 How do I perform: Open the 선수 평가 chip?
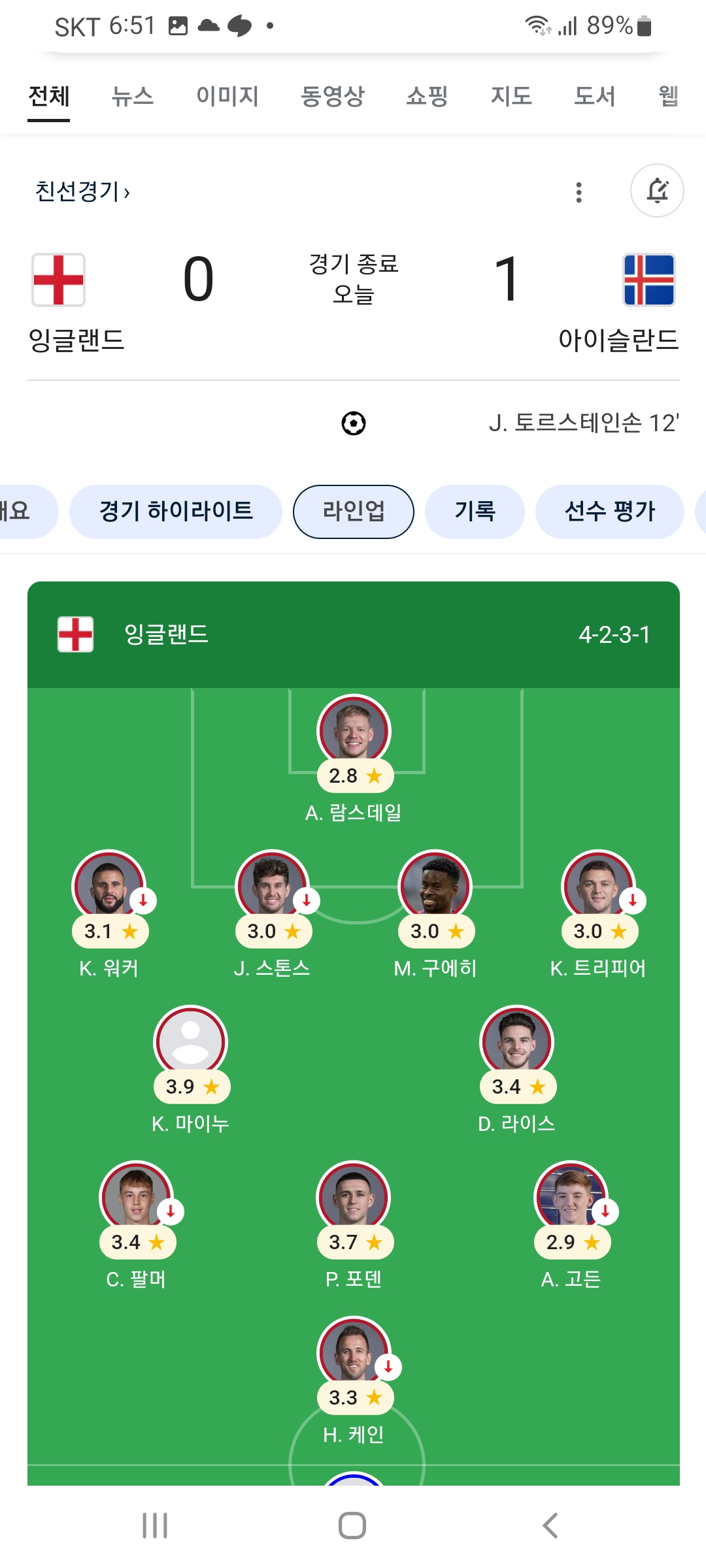pos(609,512)
